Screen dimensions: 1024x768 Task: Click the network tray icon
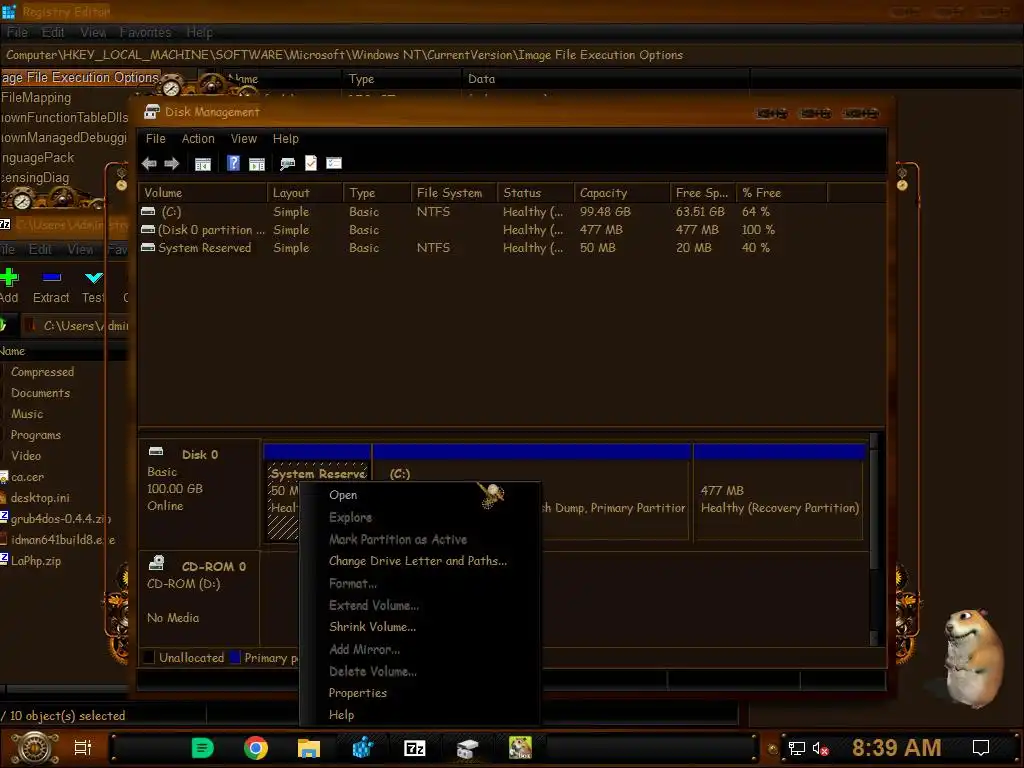pyautogui.click(x=797, y=748)
